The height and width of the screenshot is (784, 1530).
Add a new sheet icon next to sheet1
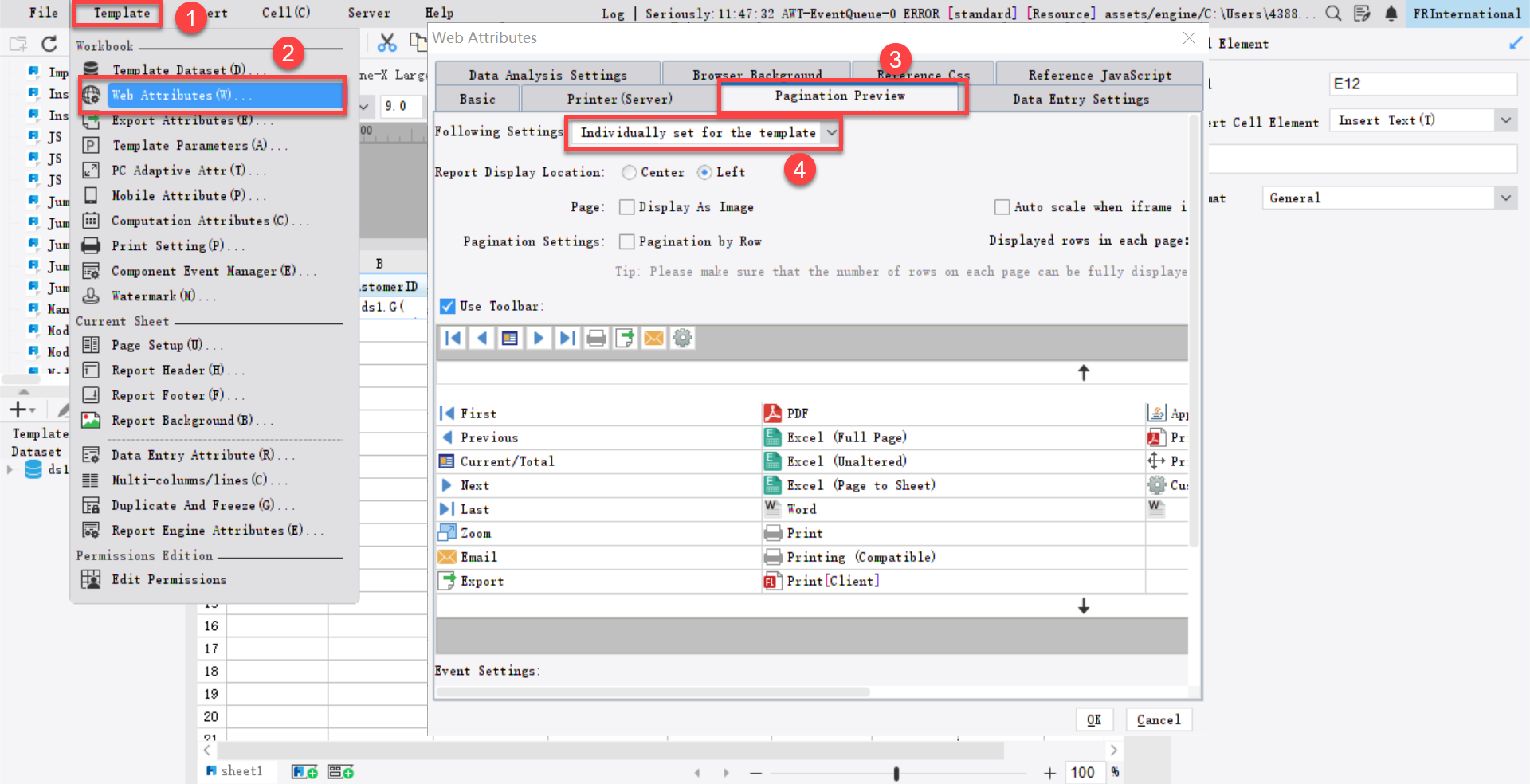305,771
